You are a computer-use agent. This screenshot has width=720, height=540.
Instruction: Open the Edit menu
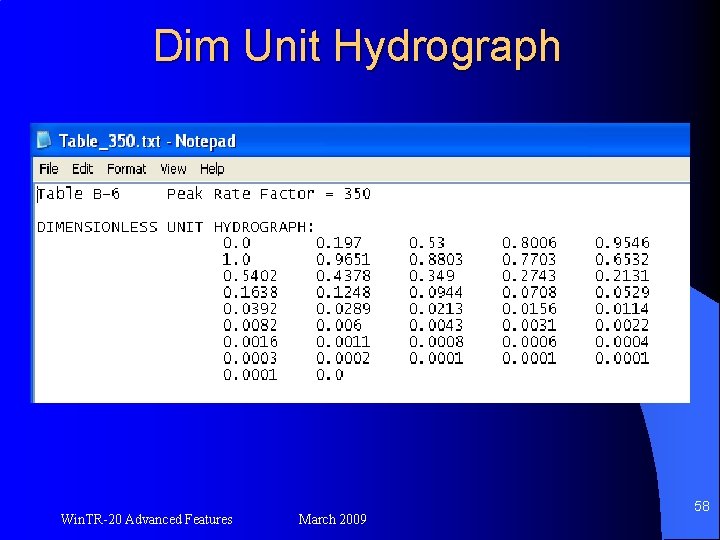tap(83, 169)
